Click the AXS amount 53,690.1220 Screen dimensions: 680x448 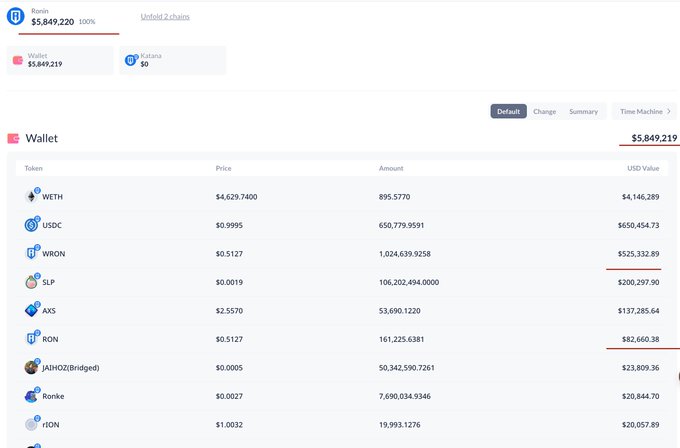(x=399, y=311)
